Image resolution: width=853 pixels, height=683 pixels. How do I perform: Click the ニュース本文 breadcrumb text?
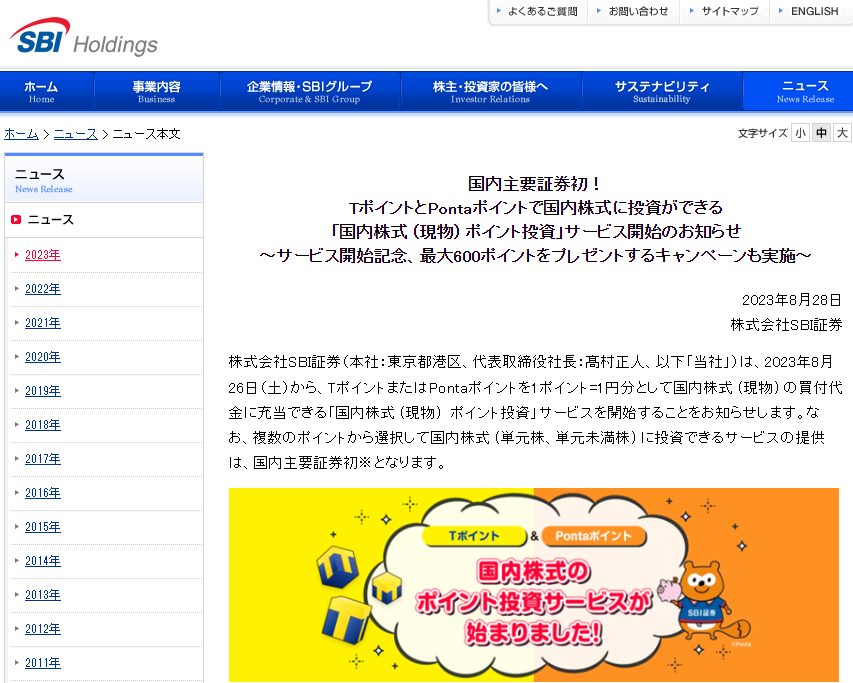coord(146,134)
